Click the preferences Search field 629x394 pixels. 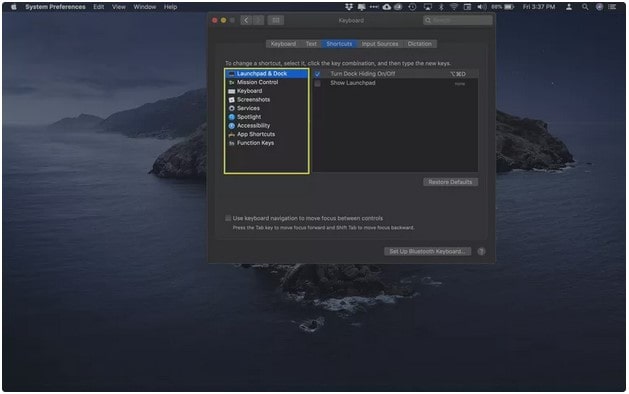click(x=458, y=20)
